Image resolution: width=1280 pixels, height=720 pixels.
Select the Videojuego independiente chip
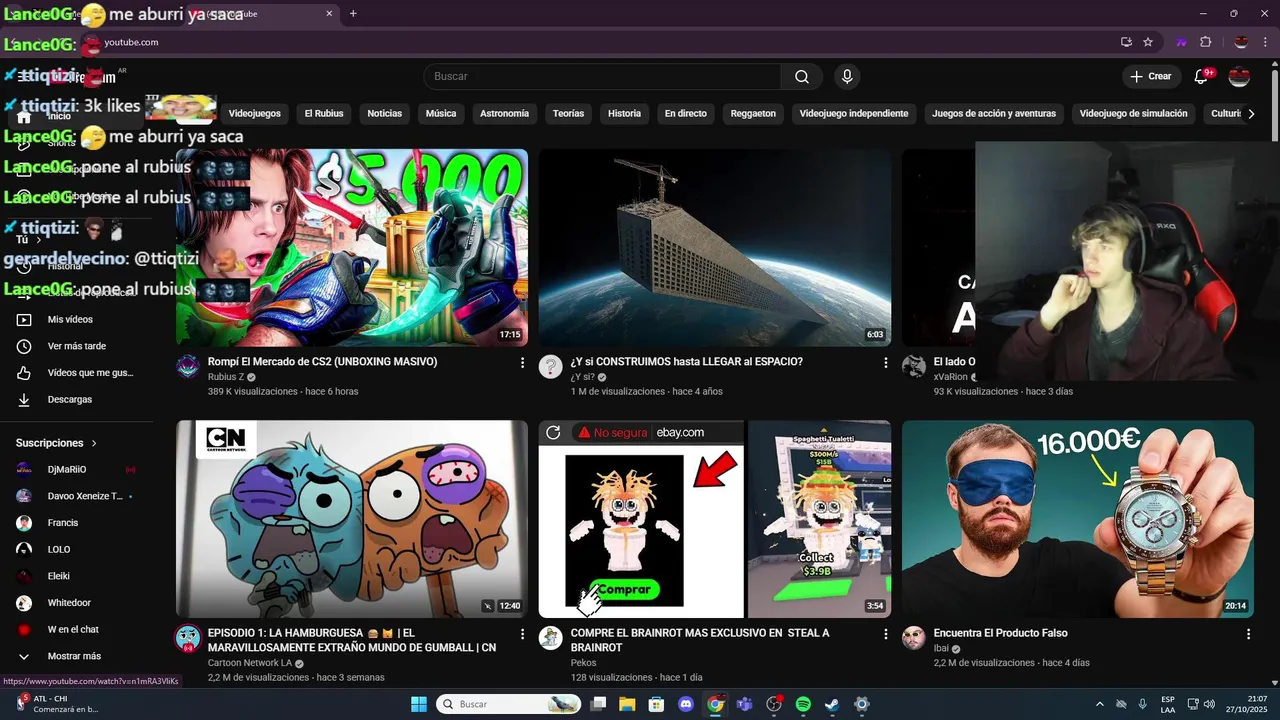click(x=854, y=113)
